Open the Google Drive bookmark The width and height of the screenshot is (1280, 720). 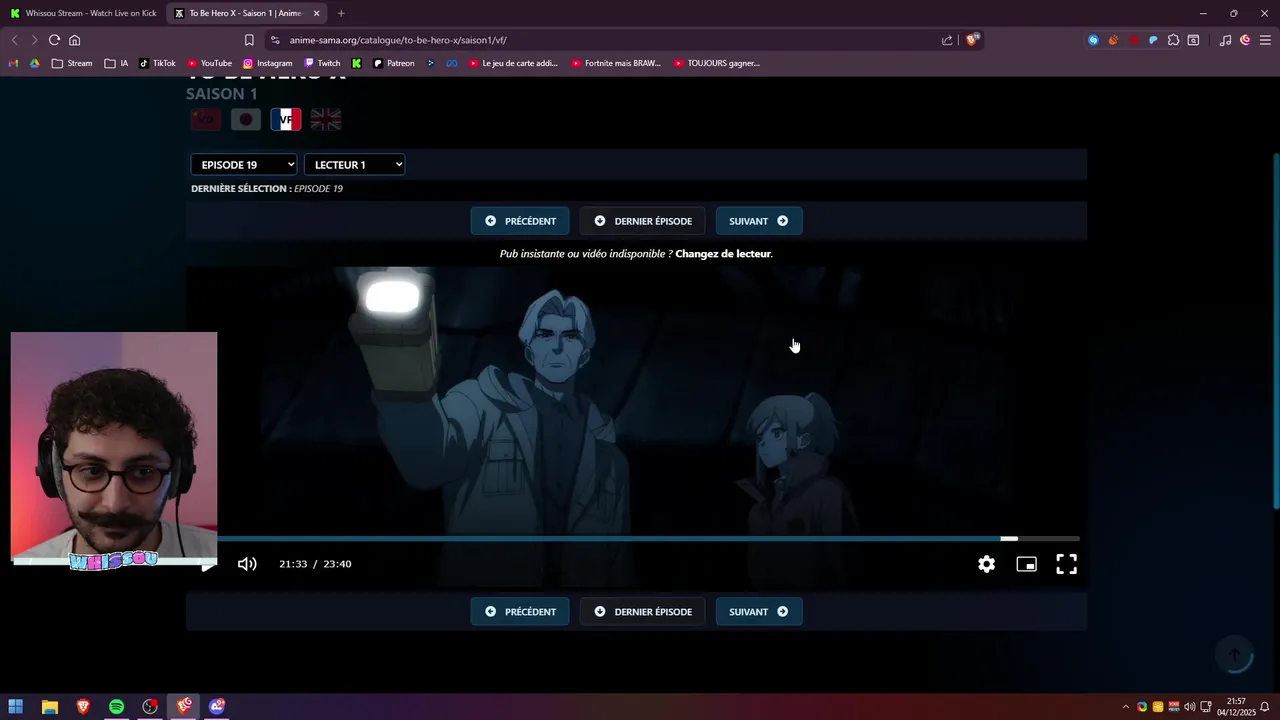pos(34,63)
